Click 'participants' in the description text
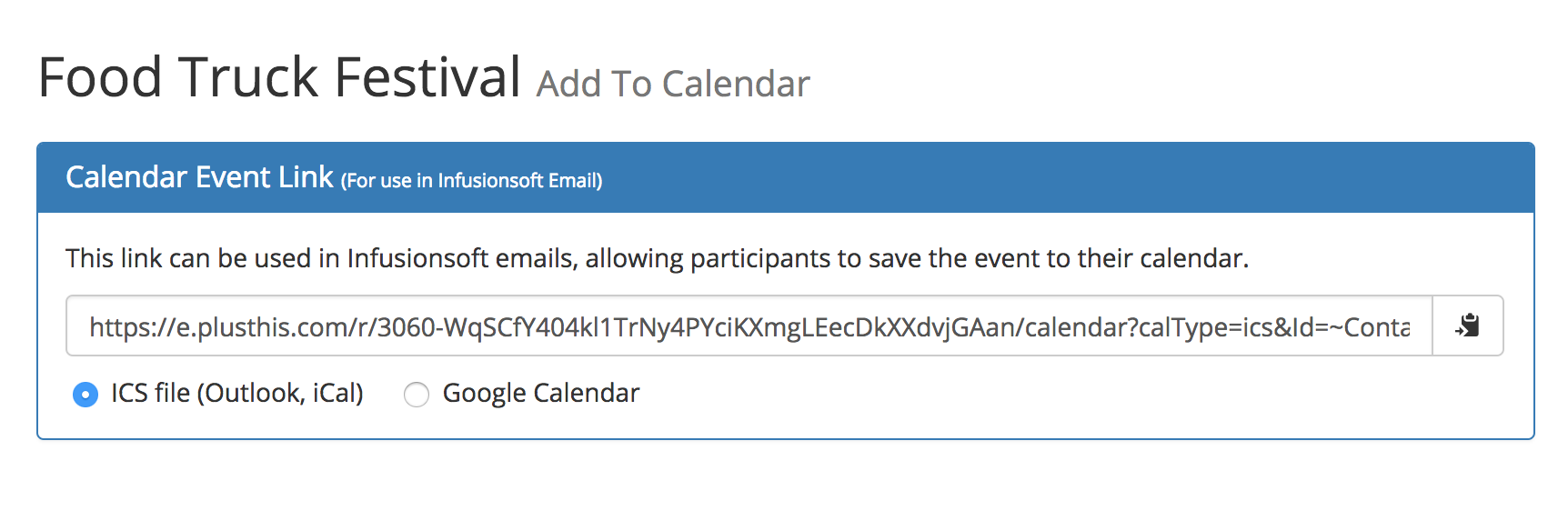 [x=759, y=259]
